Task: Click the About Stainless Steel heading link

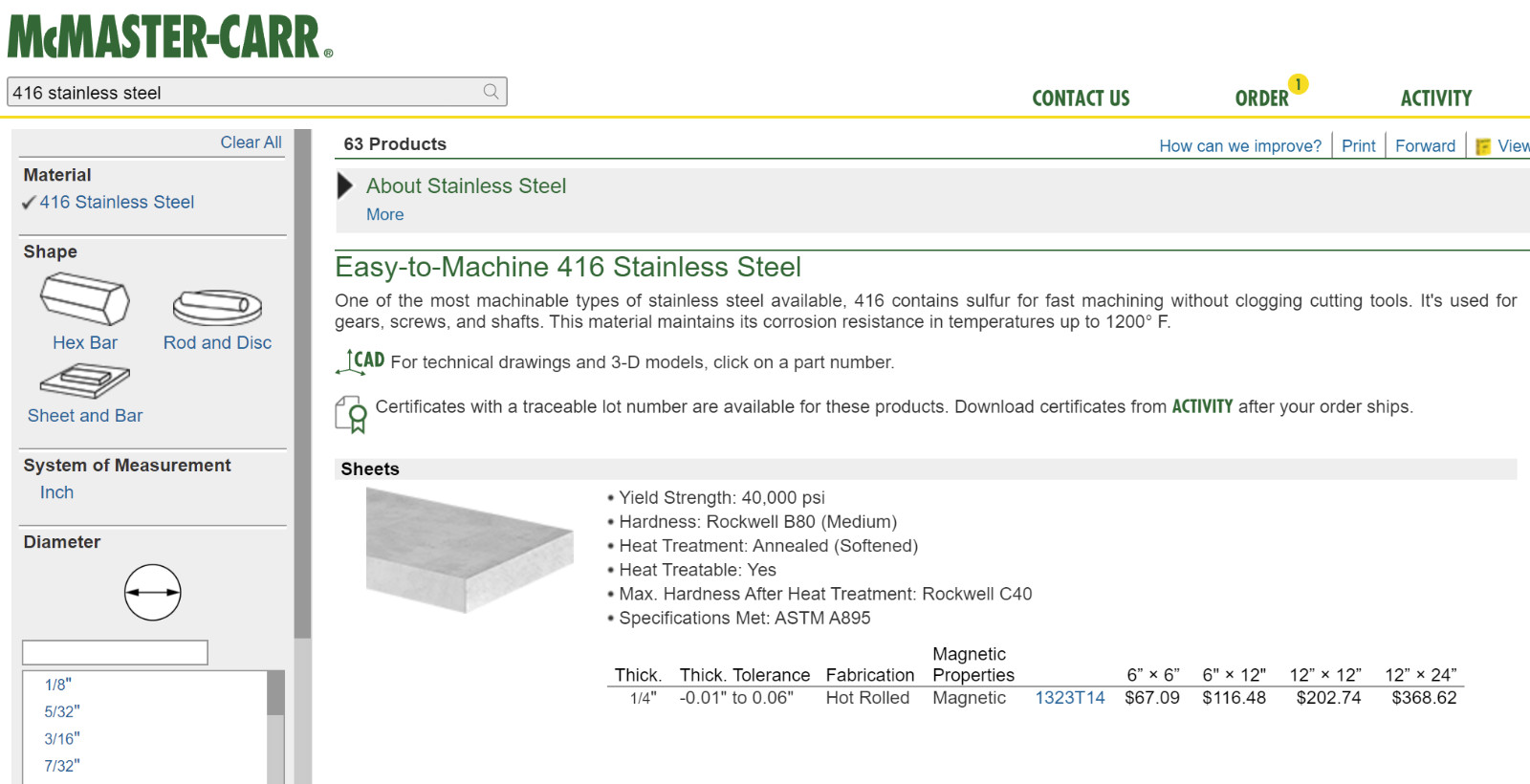Action: click(466, 185)
